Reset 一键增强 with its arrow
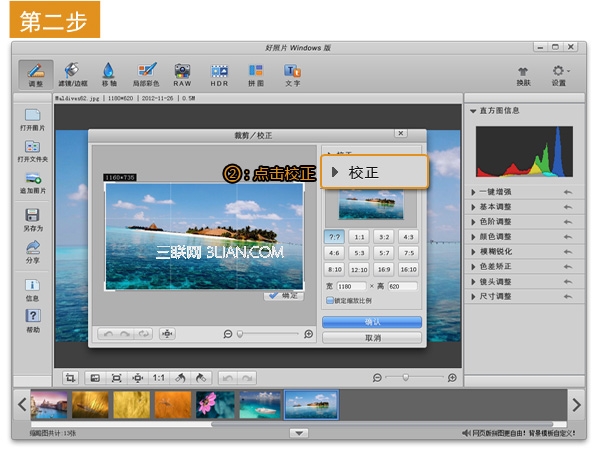 (568, 192)
